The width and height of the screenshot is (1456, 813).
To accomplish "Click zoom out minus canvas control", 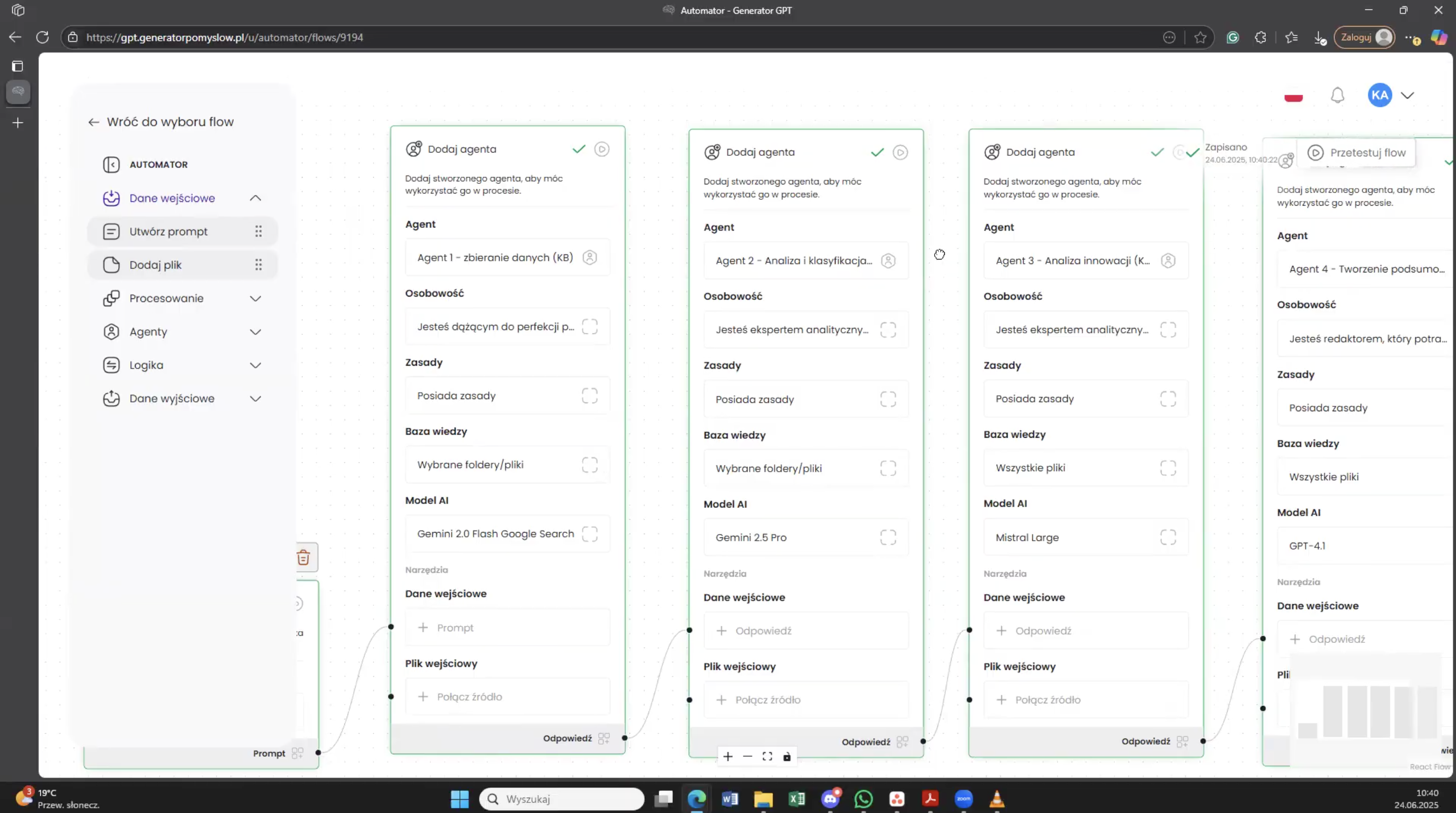I will coord(747,756).
